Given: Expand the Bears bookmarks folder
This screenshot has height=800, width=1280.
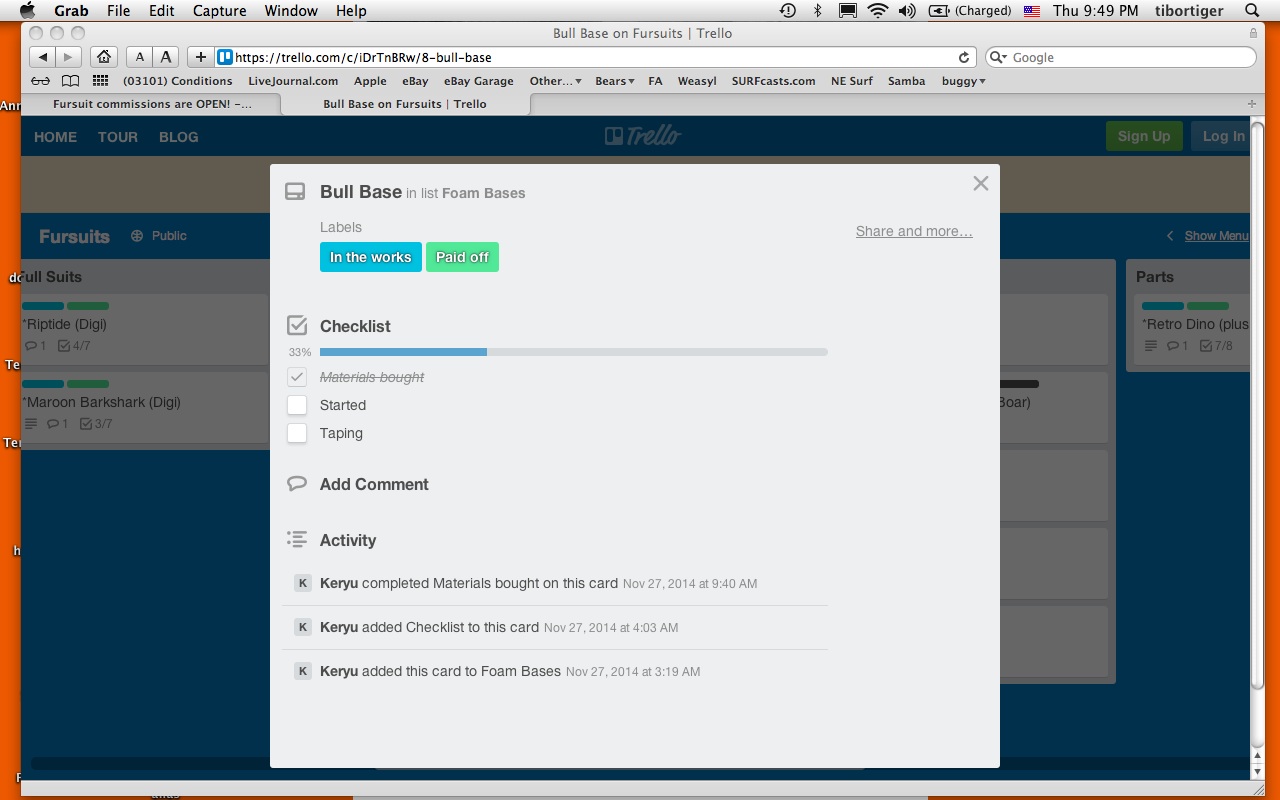Looking at the screenshot, I should [614, 81].
